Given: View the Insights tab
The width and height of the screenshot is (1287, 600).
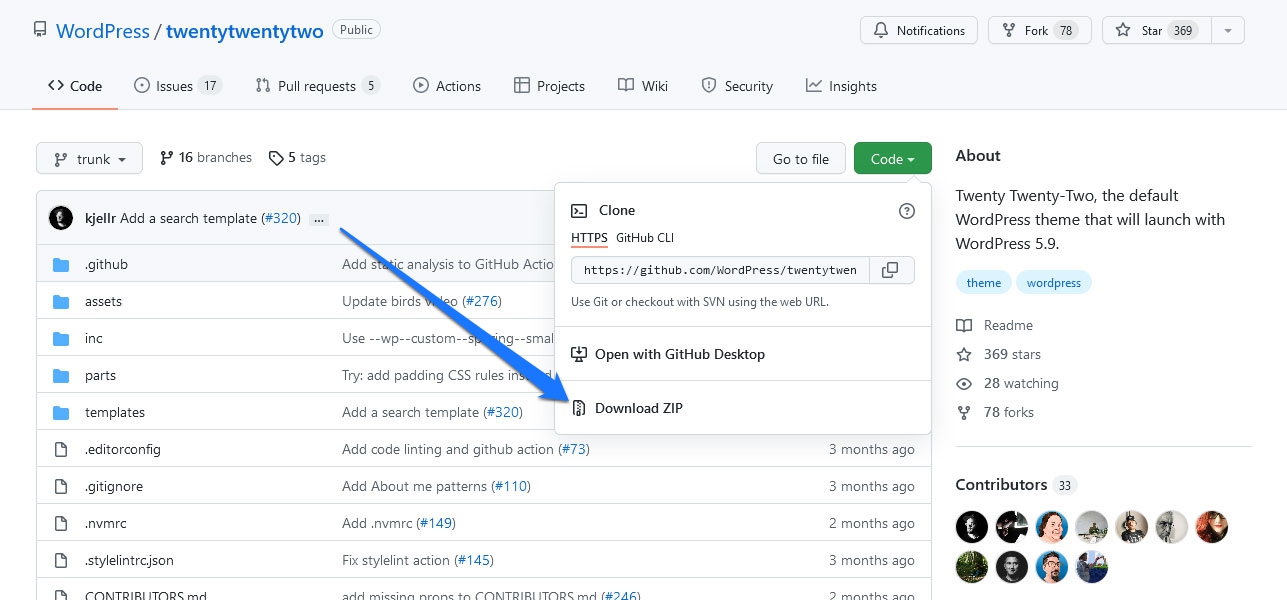Looking at the screenshot, I should click(841, 86).
